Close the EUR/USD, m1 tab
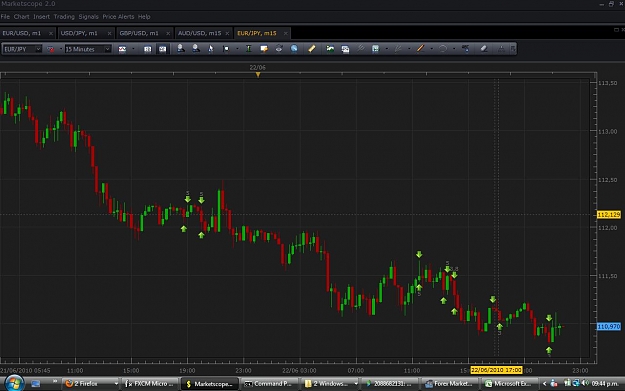Image resolution: width=625 pixels, height=391 pixels. click(51, 33)
